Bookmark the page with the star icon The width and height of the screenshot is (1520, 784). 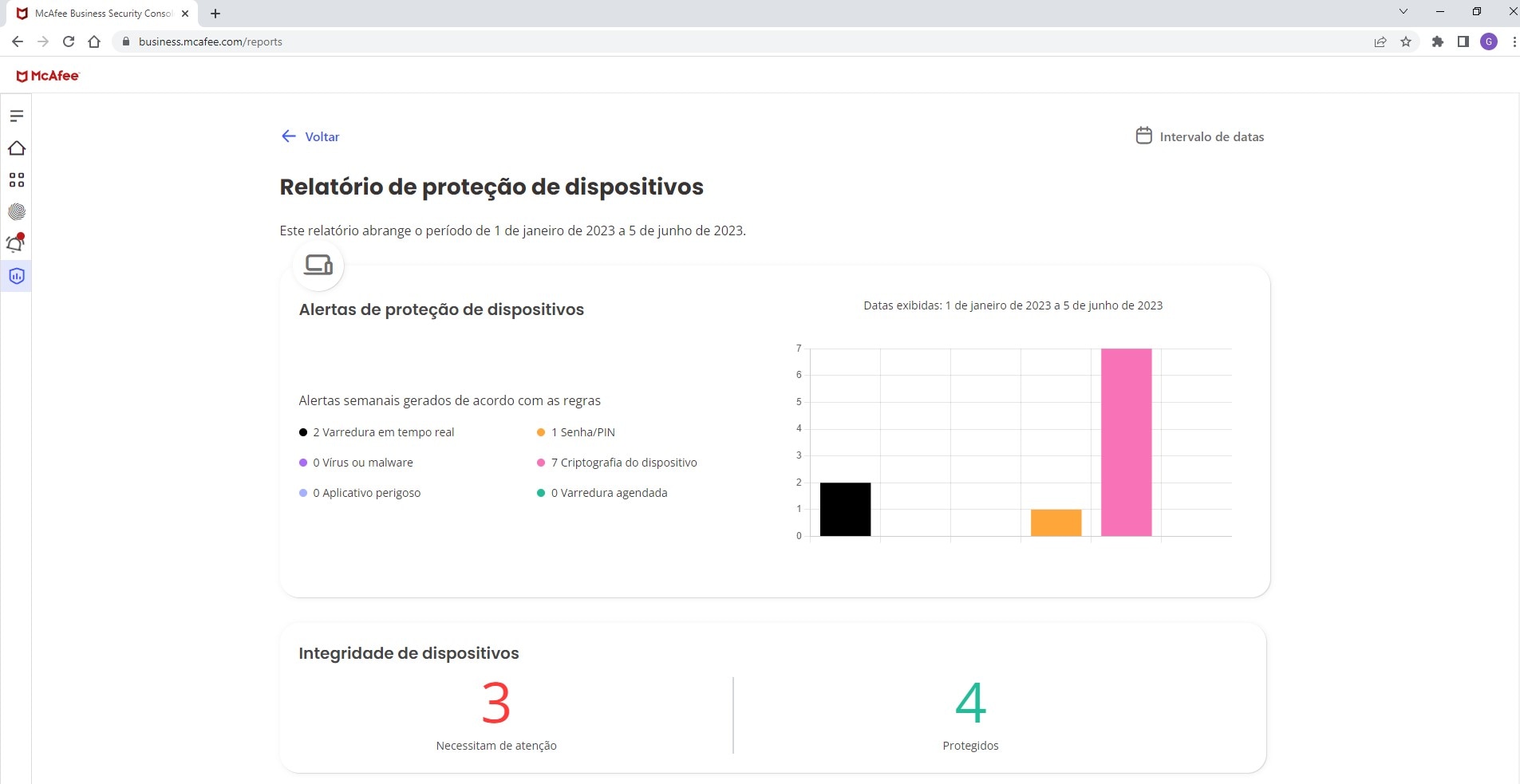point(1406,41)
